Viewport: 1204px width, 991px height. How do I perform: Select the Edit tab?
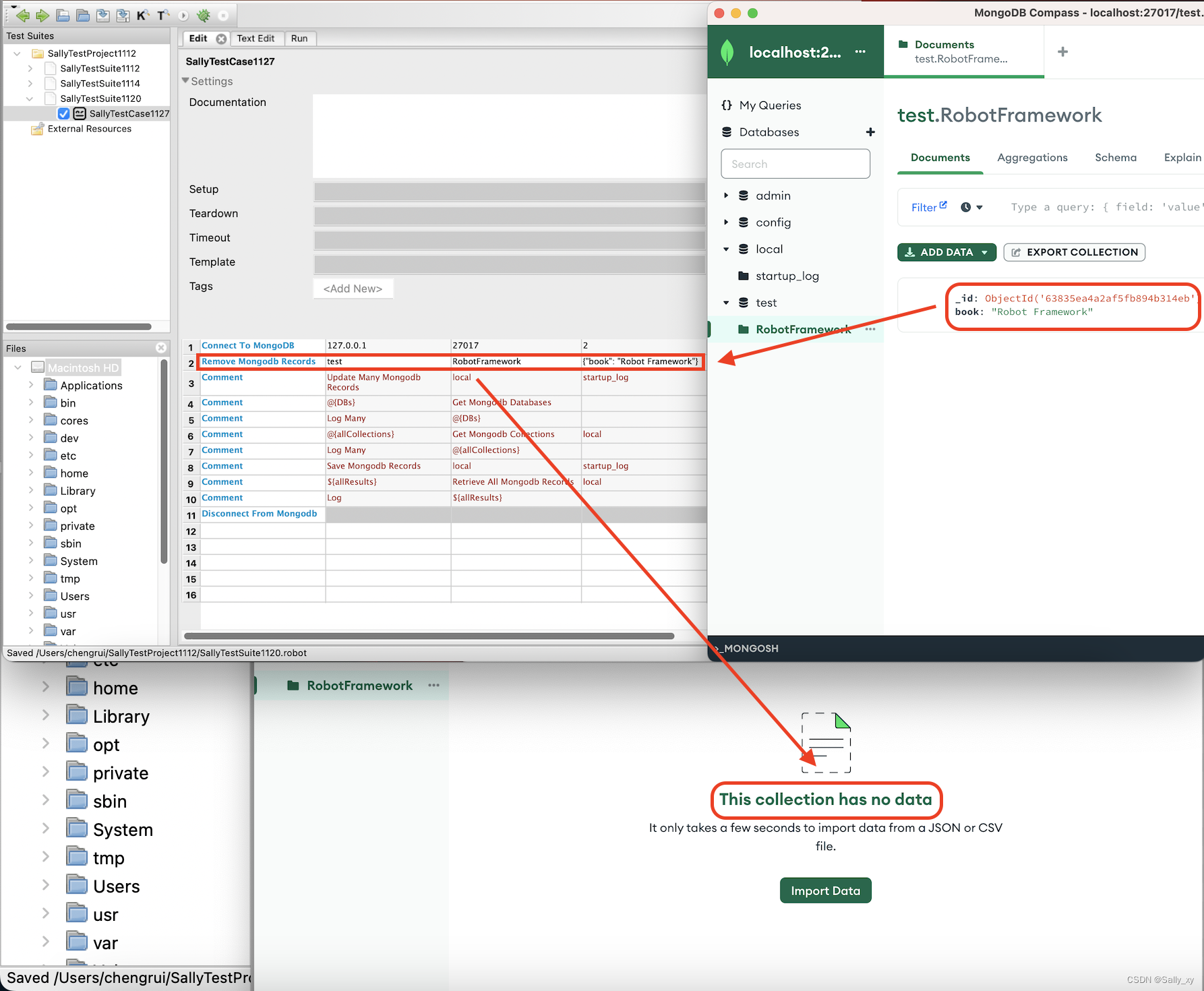click(198, 38)
